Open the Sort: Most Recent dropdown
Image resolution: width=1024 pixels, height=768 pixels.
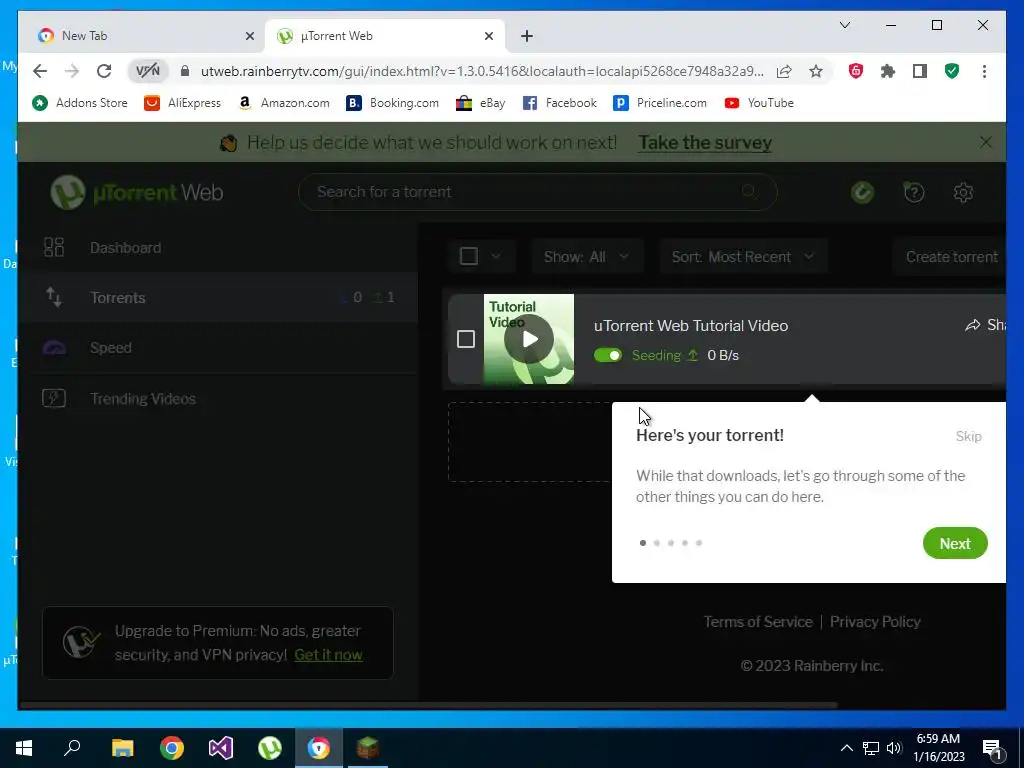pos(744,257)
